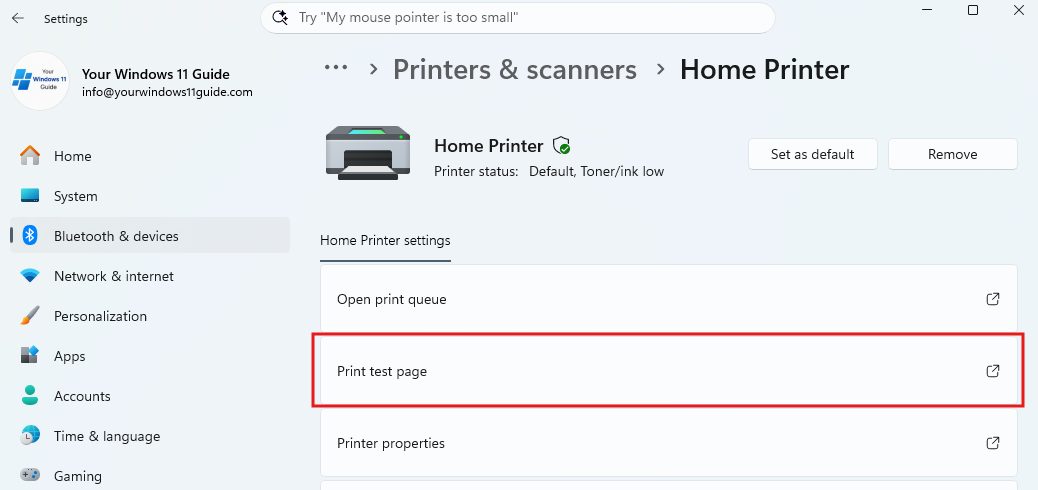Viewport: 1038px width, 490px height.
Task: Select Bluetooth & devices in sidebar
Action: pos(150,236)
